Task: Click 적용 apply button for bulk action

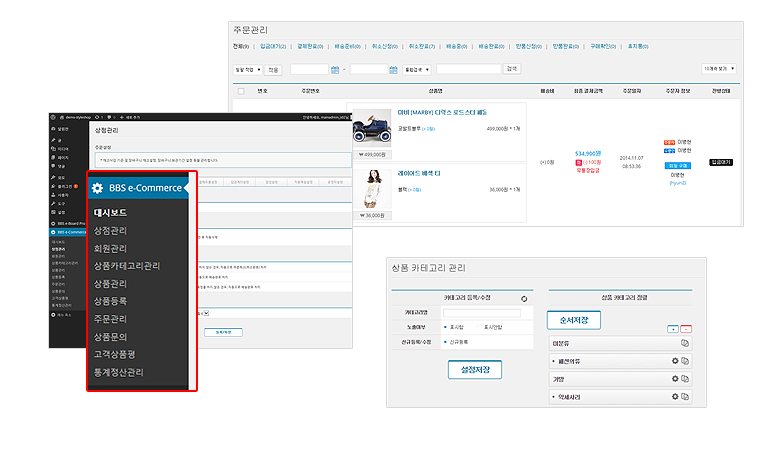Action: (x=273, y=70)
